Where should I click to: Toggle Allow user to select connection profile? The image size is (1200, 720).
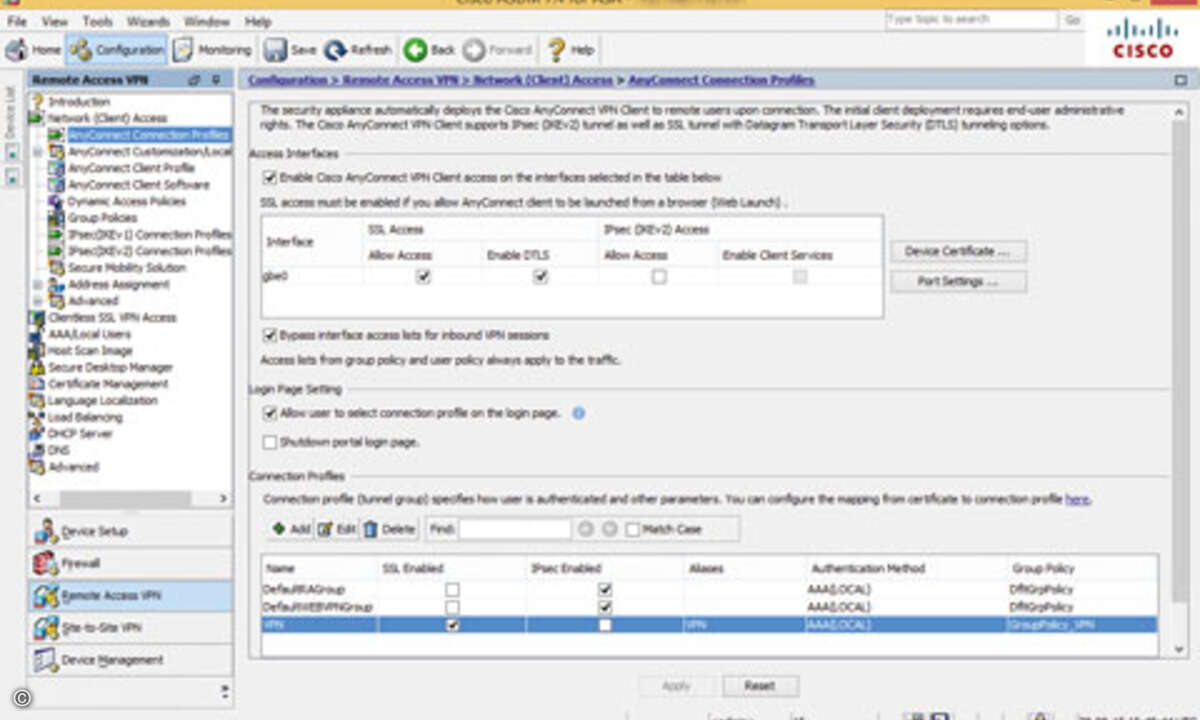coord(269,412)
